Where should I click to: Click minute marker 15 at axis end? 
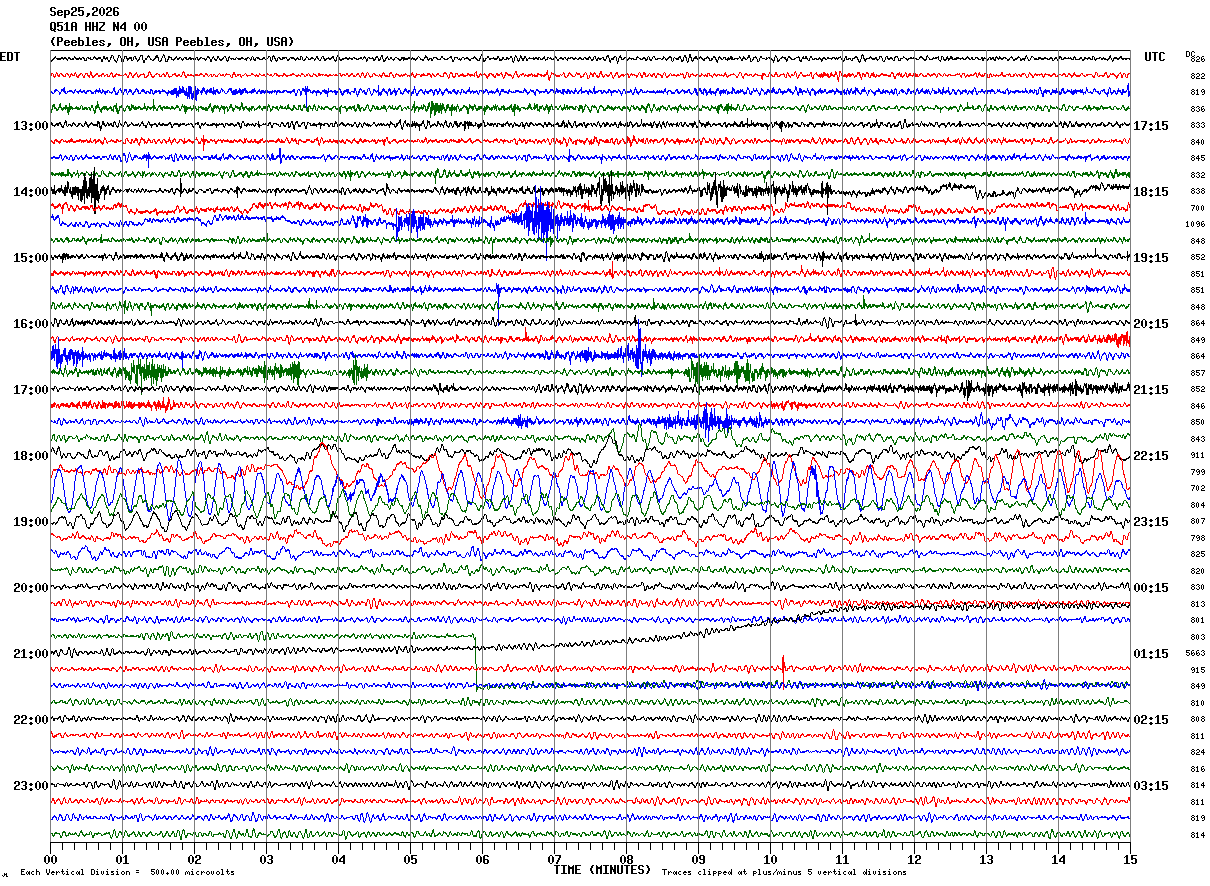coord(1130,859)
